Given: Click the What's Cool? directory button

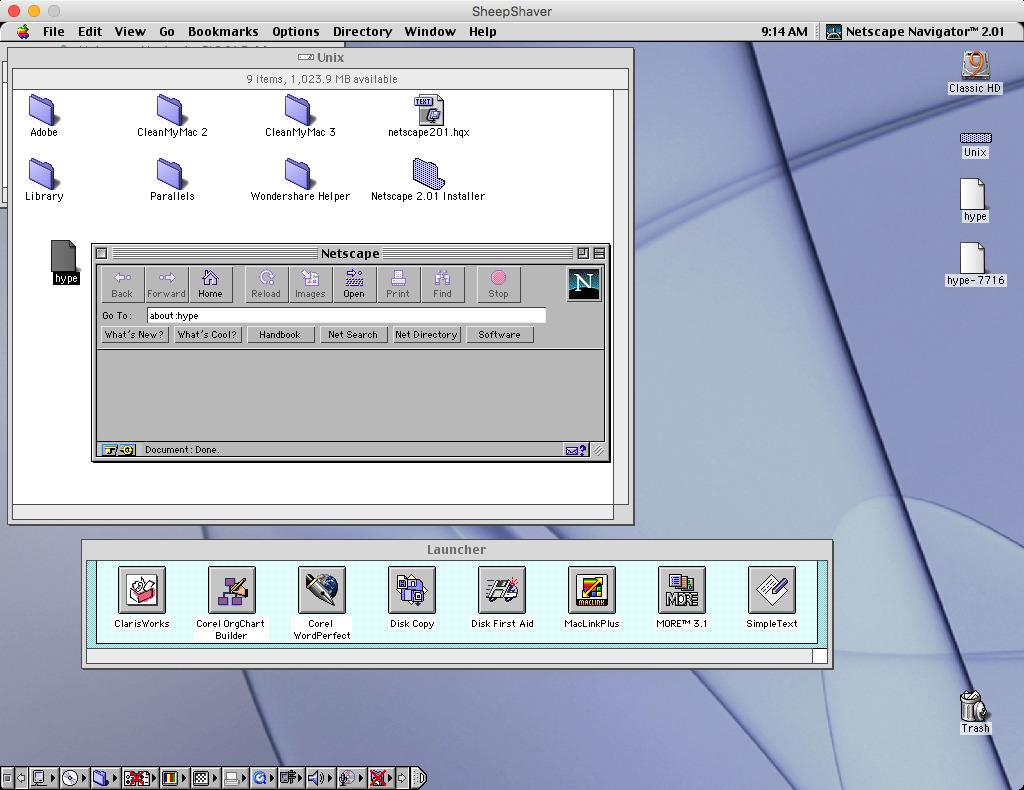Looking at the screenshot, I should click(x=207, y=334).
